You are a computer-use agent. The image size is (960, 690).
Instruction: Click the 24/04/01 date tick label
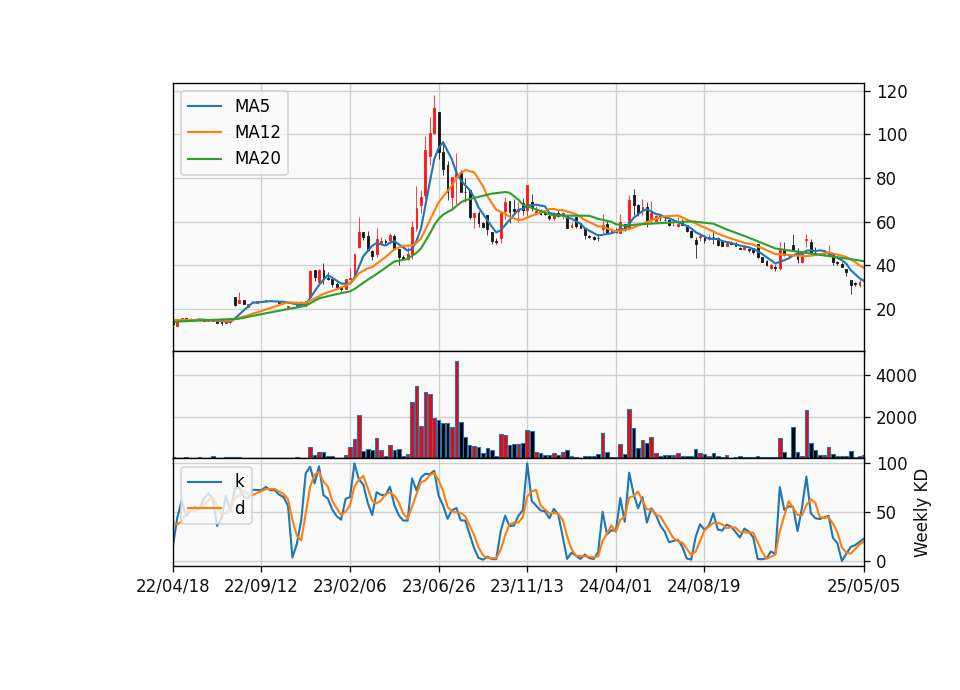point(615,586)
